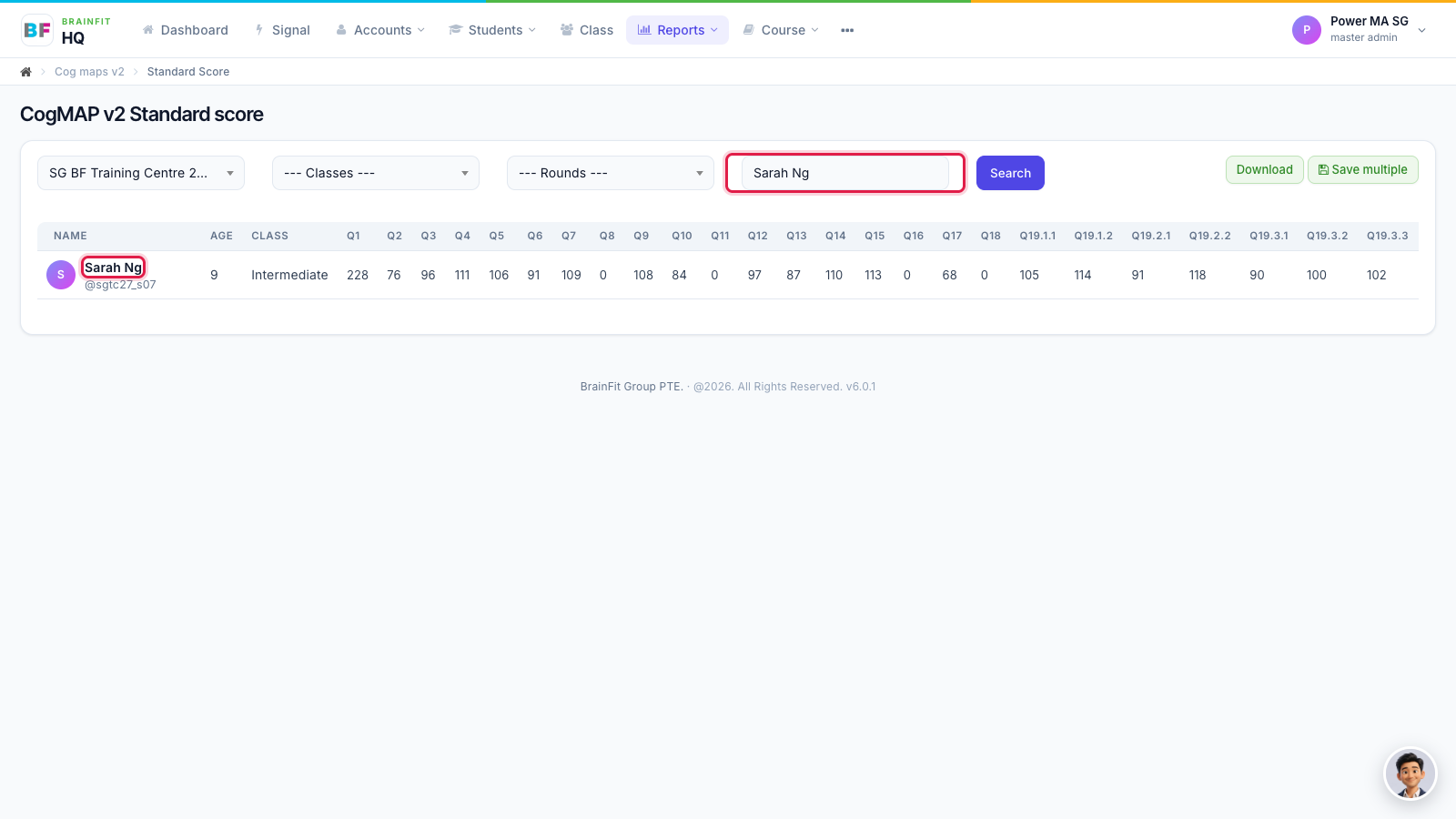Expand the Accounts menu

[380, 30]
